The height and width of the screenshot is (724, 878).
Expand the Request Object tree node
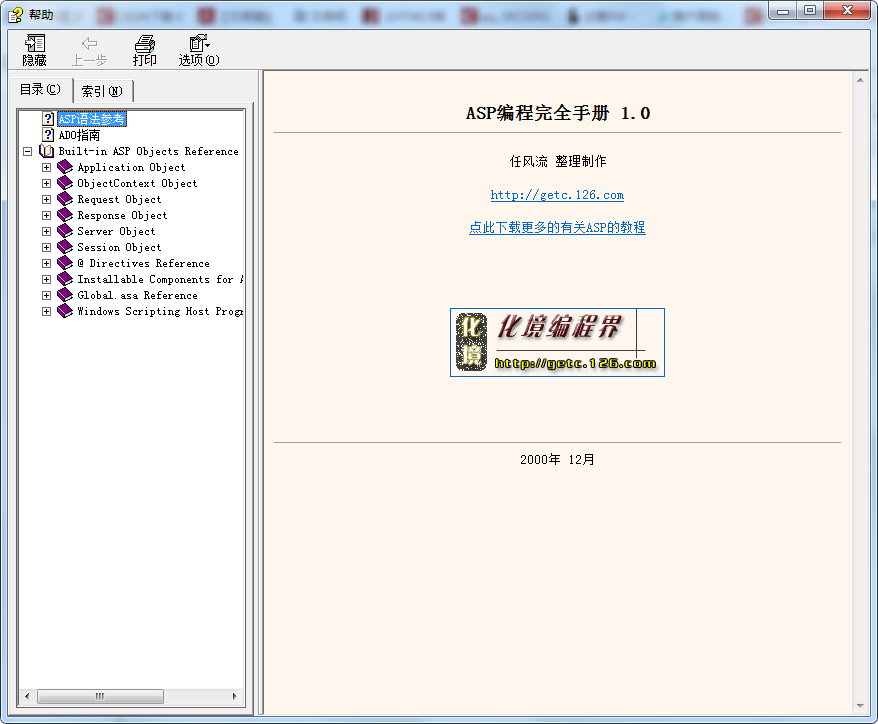point(46,199)
